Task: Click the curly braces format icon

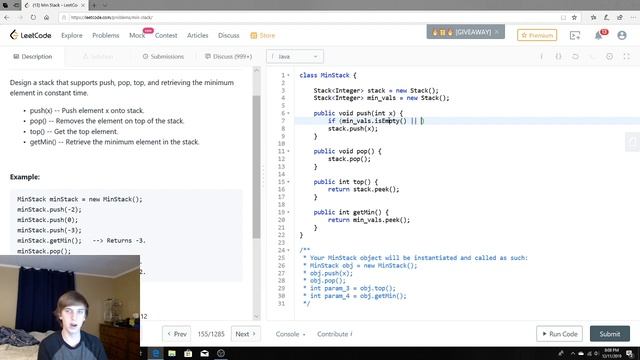Action: pyautogui.click(x=558, y=56)
